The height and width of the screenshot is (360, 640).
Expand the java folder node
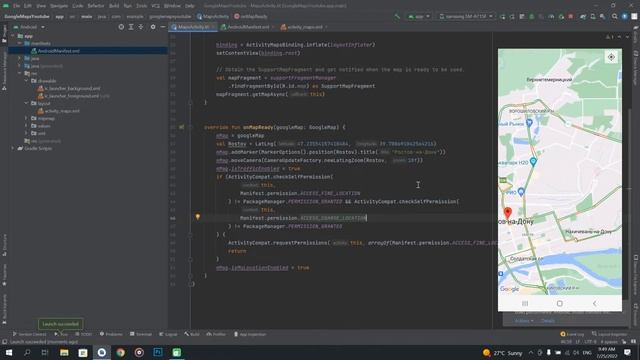[19, 58]
